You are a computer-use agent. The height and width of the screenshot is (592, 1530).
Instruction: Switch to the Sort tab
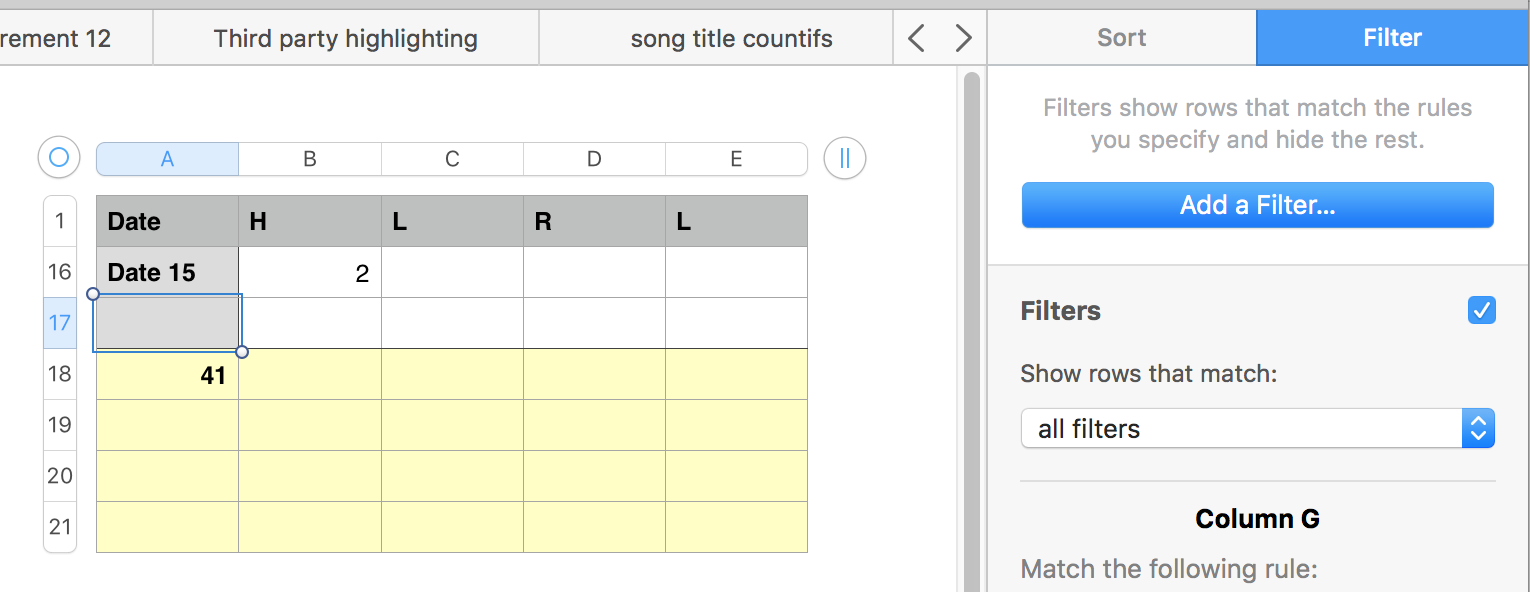coord(1121,38)
